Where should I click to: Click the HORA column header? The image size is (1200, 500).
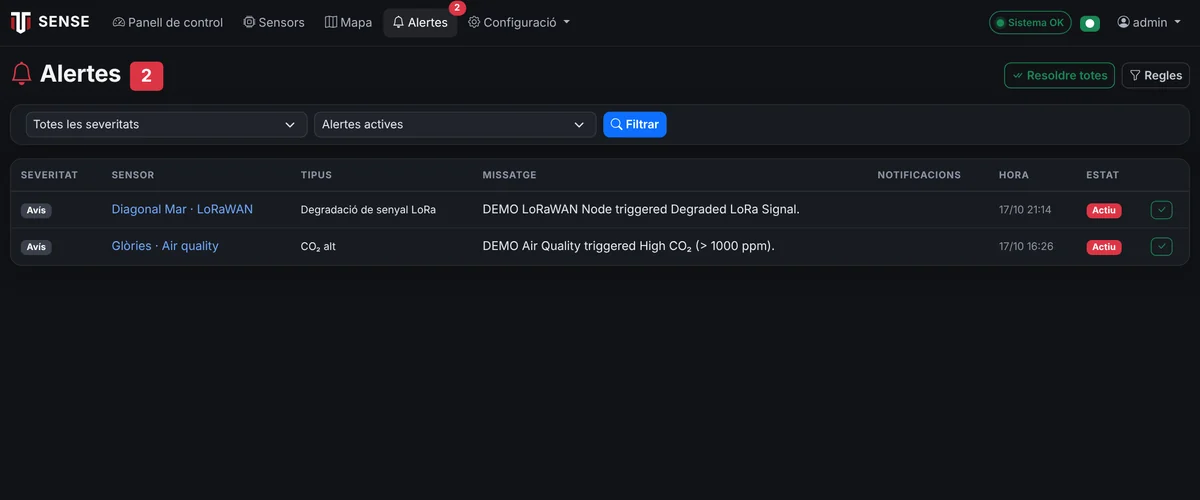coord(1014,175)
